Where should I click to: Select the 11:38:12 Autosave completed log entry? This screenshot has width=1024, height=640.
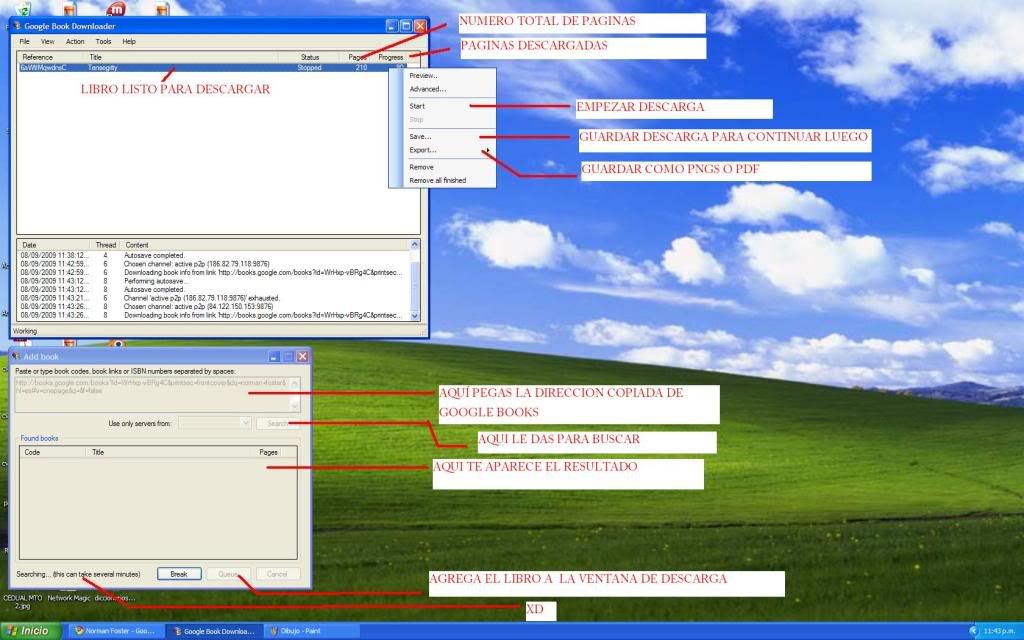tap(214, 255)
